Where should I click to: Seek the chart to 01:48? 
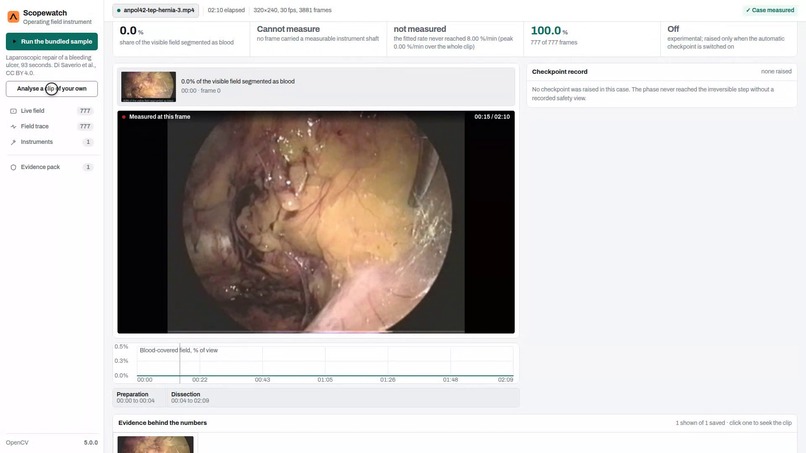tap(450, 379)
